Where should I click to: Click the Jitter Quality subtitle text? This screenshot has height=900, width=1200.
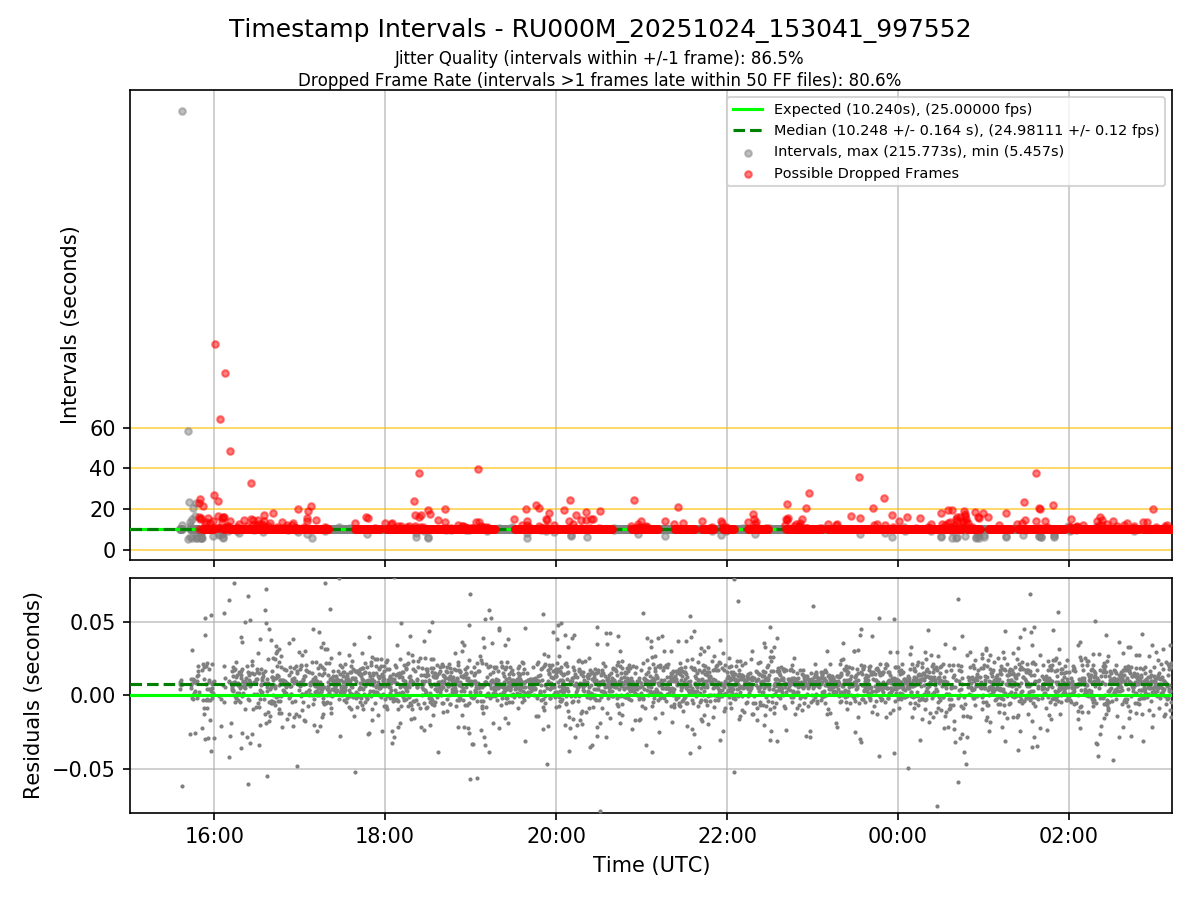tap(599, 58)
